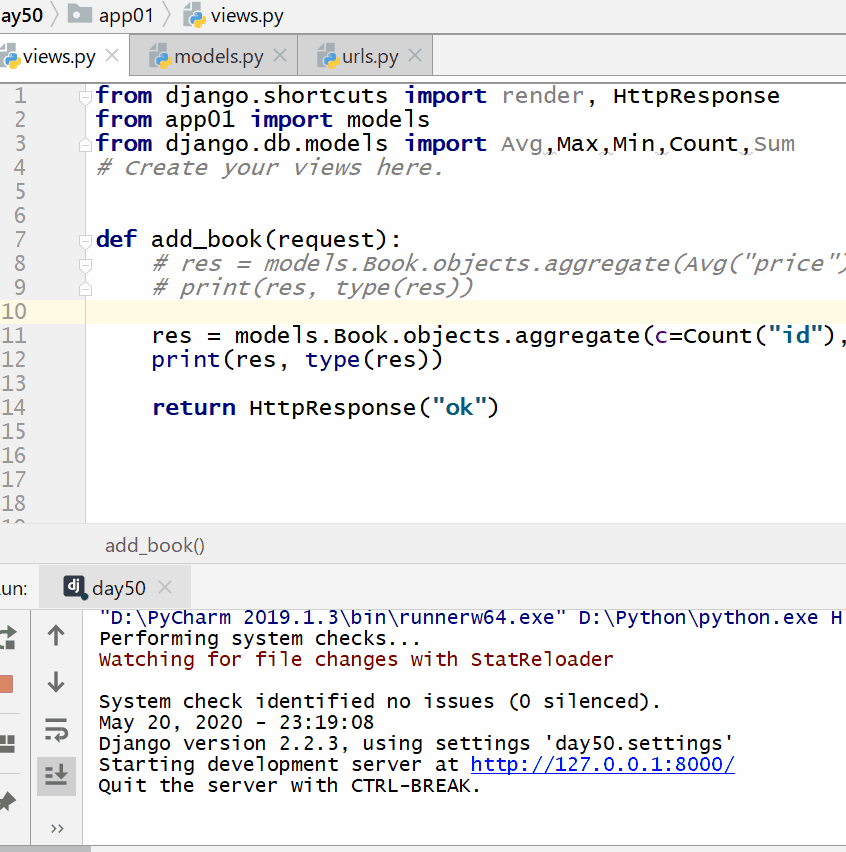Stop the running Django server

pos(6,684)
